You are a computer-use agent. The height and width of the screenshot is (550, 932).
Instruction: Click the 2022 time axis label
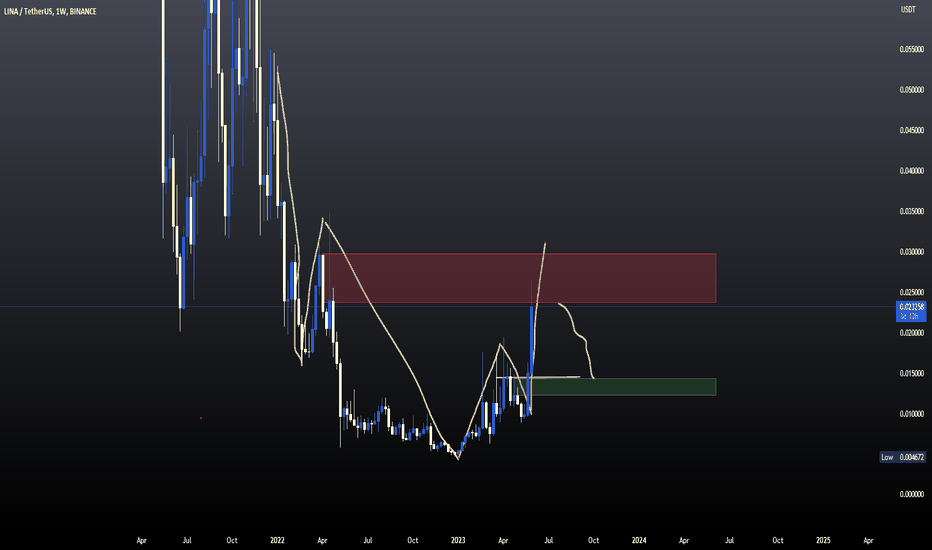tap(277, 540)
